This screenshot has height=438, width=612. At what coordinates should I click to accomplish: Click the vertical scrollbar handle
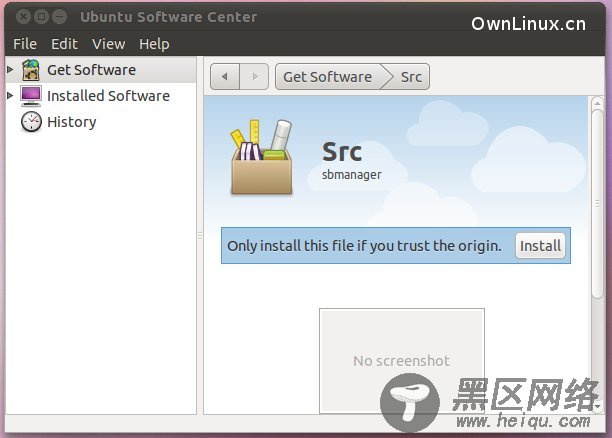click(x=597, y=204)
